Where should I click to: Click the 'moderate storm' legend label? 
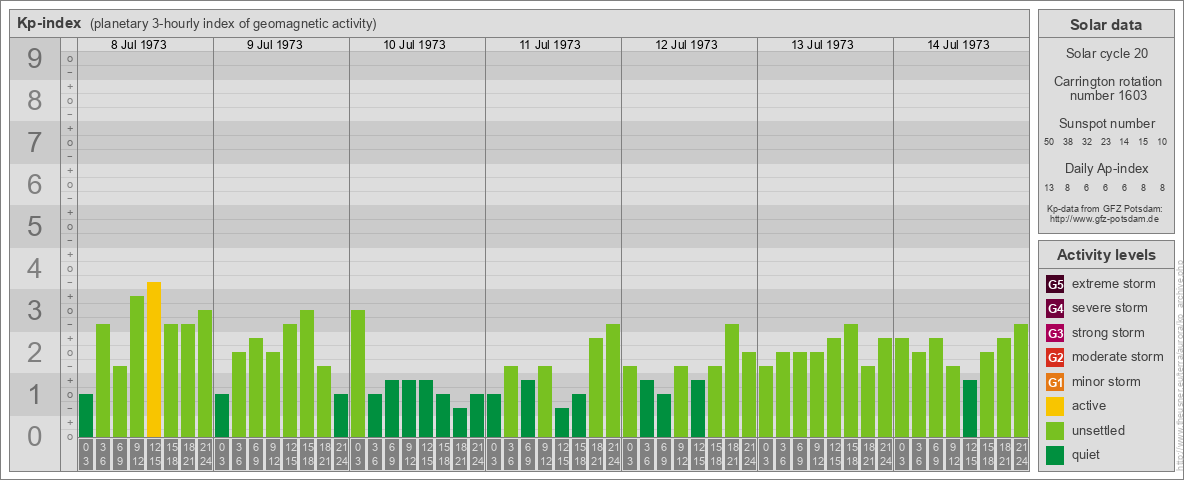click(1118, 357)
